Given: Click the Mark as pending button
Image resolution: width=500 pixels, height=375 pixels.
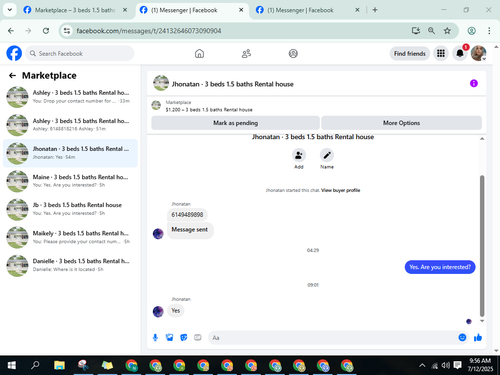Looking at the screenshot, I should tap(235, 123).
